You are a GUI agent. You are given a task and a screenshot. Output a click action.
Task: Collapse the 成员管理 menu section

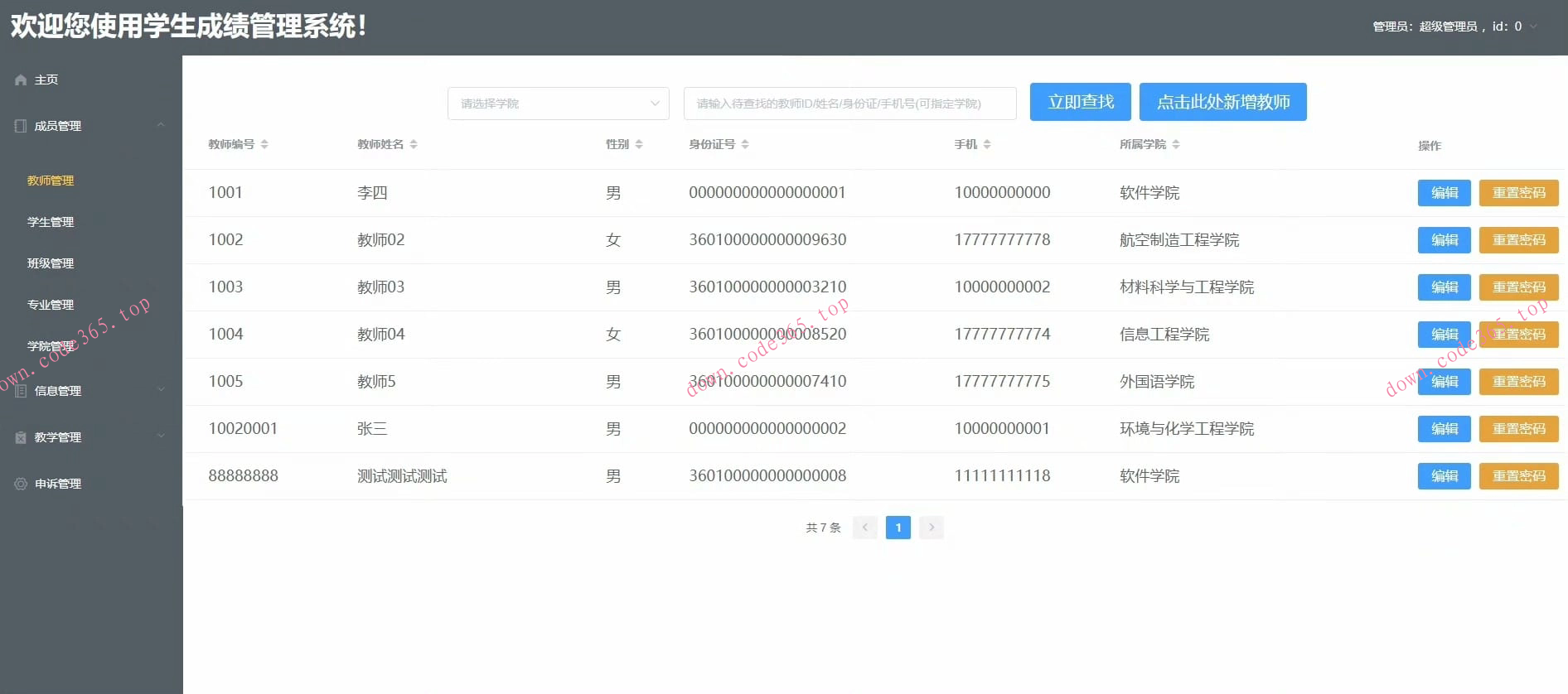point(161,126)
